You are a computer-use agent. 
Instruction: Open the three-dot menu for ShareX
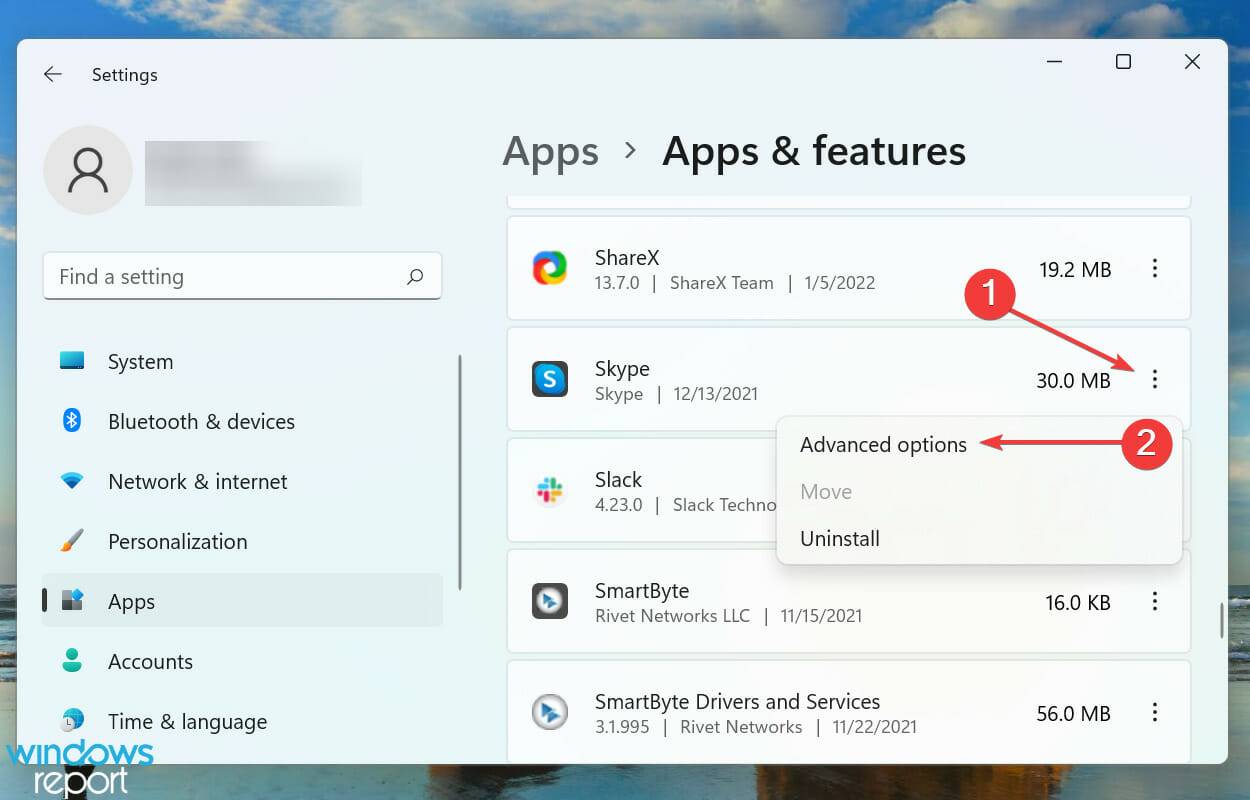(1155, 269)
